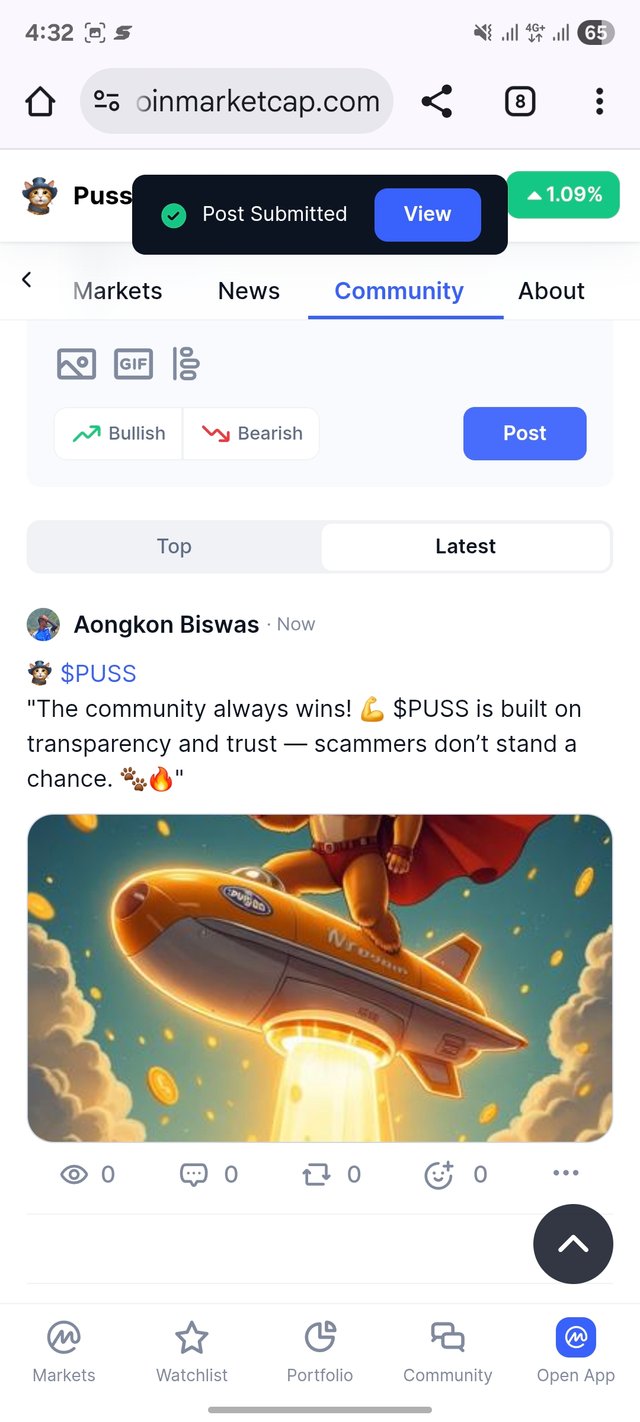Open the three-dot browser menu
Image resolution: width=640 pixels, height=1422 pixels.
click(x=599, y=101)
